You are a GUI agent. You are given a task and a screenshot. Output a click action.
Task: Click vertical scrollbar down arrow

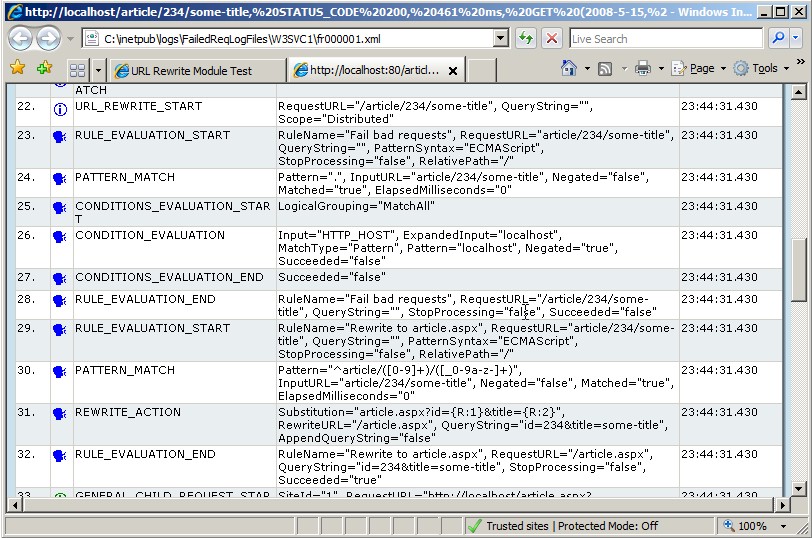799,488
